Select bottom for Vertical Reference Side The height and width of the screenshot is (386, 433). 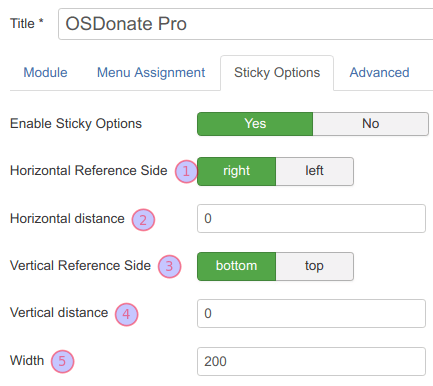237,266
